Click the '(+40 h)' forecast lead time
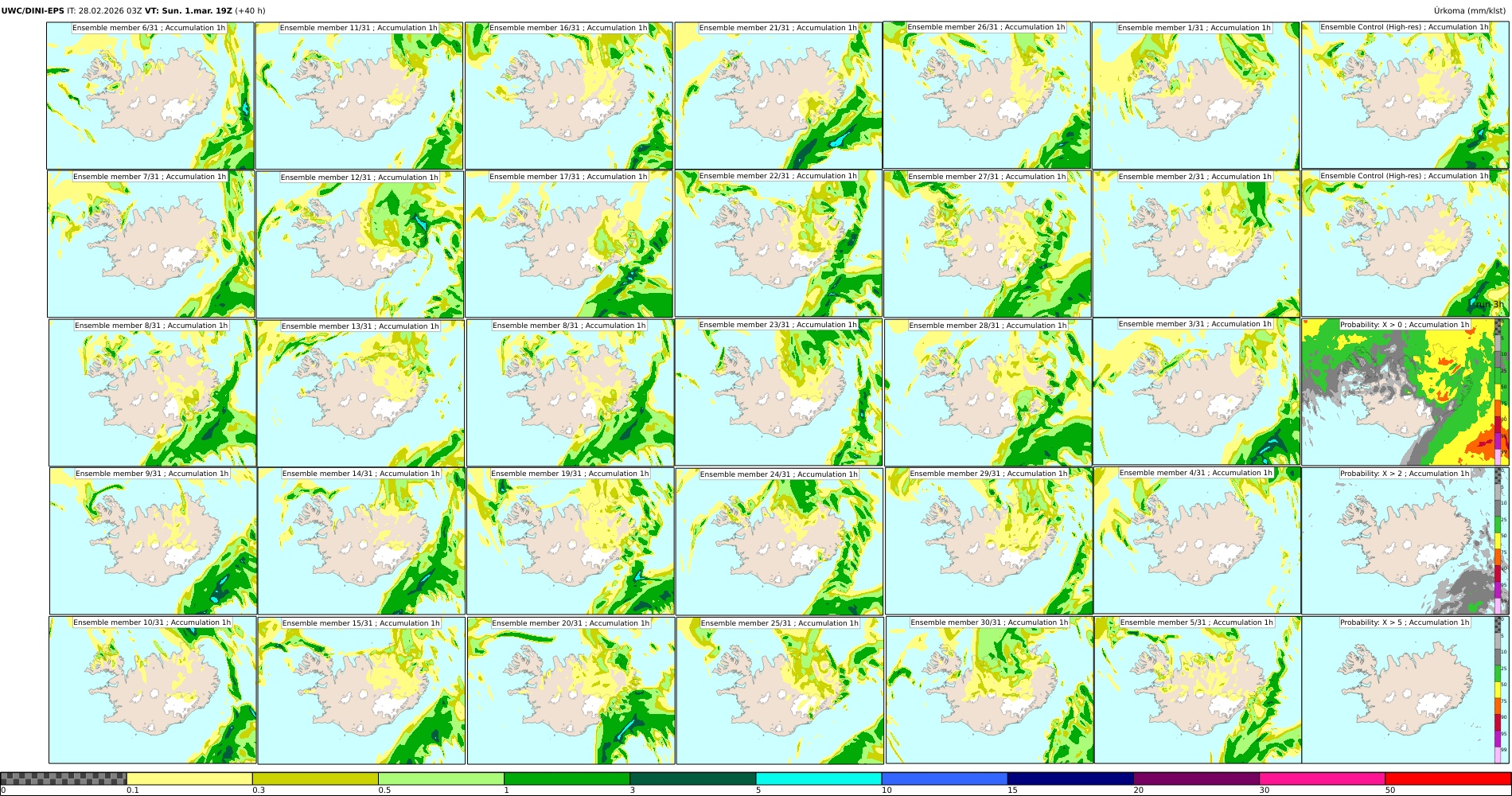The width and height of the screenshot is (1512, 796). click(251, 11)
